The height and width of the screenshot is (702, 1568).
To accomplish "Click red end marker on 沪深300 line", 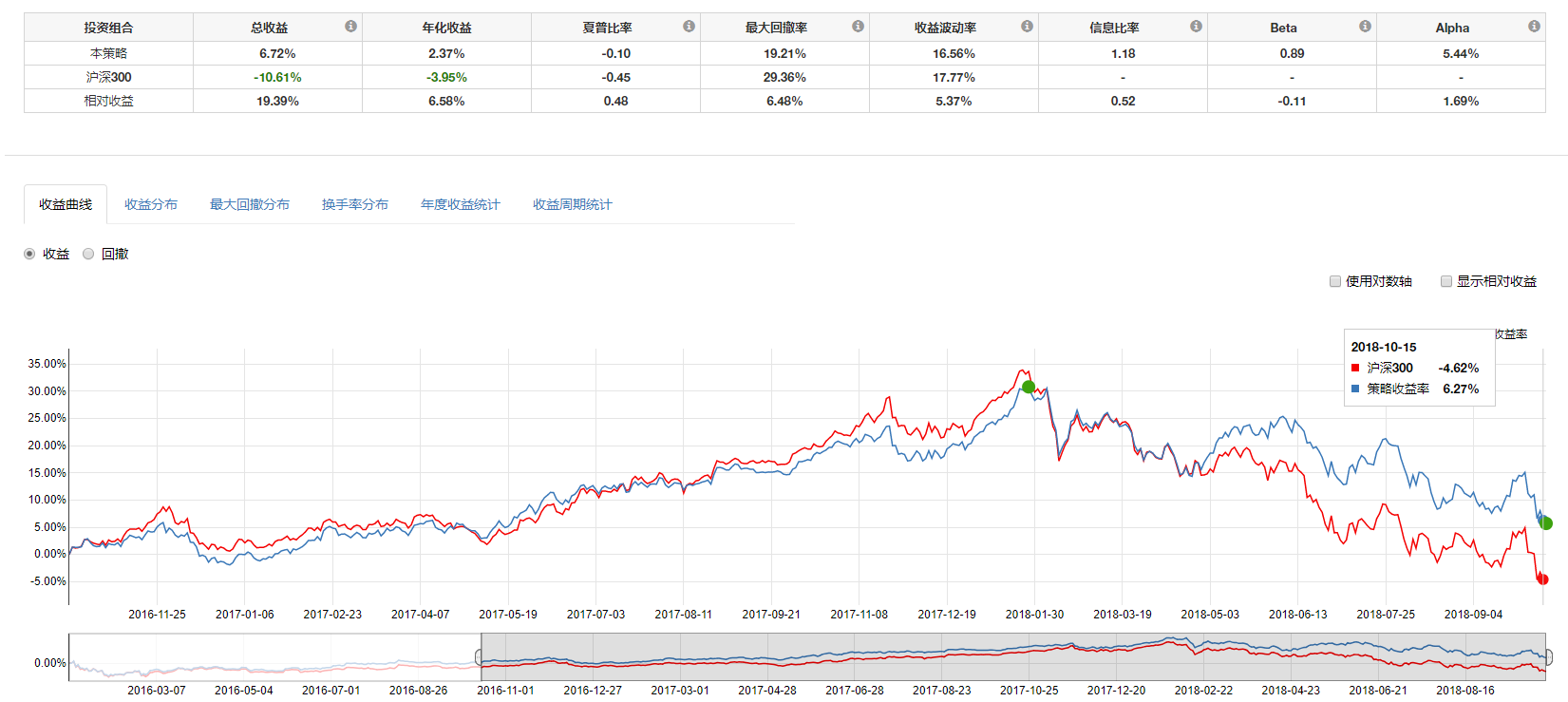I will pos(1543,579).
